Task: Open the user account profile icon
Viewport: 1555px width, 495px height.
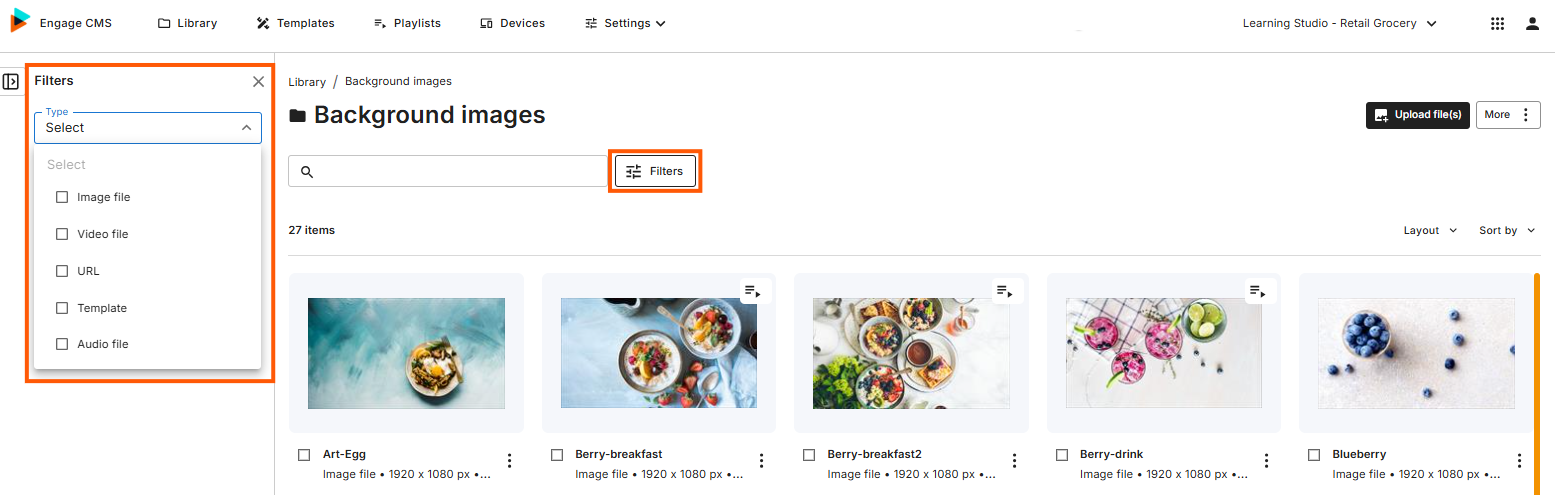Action: pos(1532,23)
